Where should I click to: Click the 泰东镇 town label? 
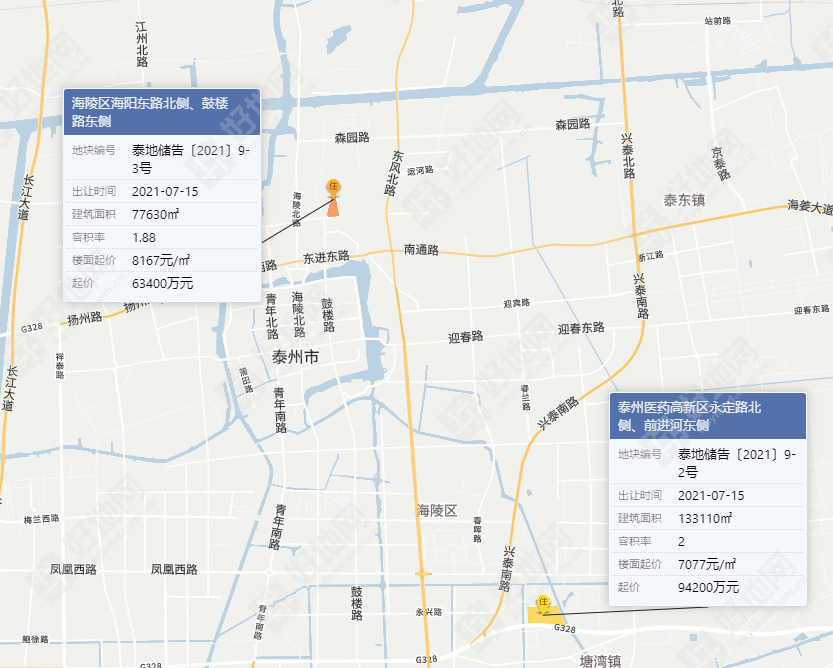coord(685,200)
